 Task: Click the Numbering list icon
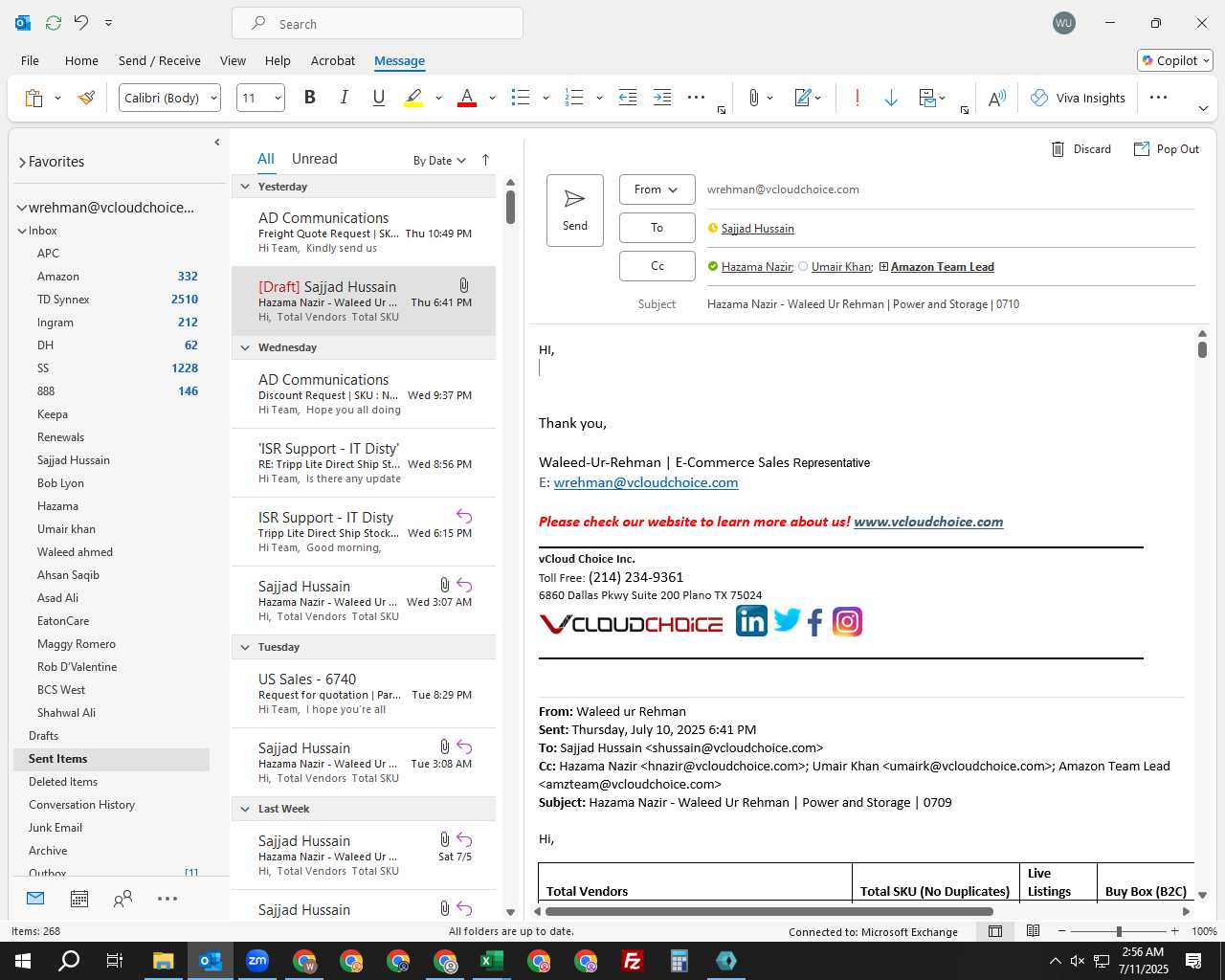coord(574,98)
